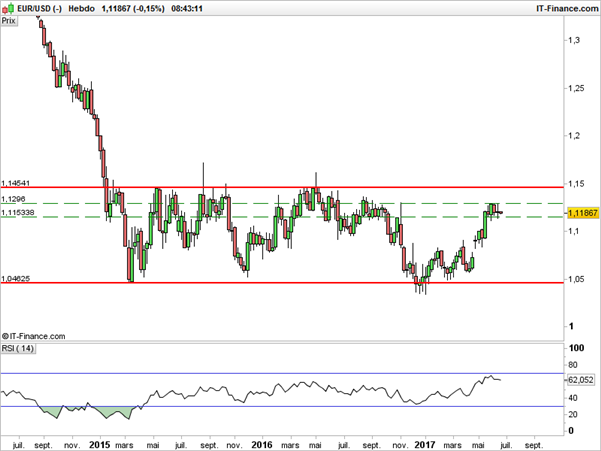The height and width of the screenshot is (451, 601).
Task: Click the Prix panel label
Action: tap(9, 21)
